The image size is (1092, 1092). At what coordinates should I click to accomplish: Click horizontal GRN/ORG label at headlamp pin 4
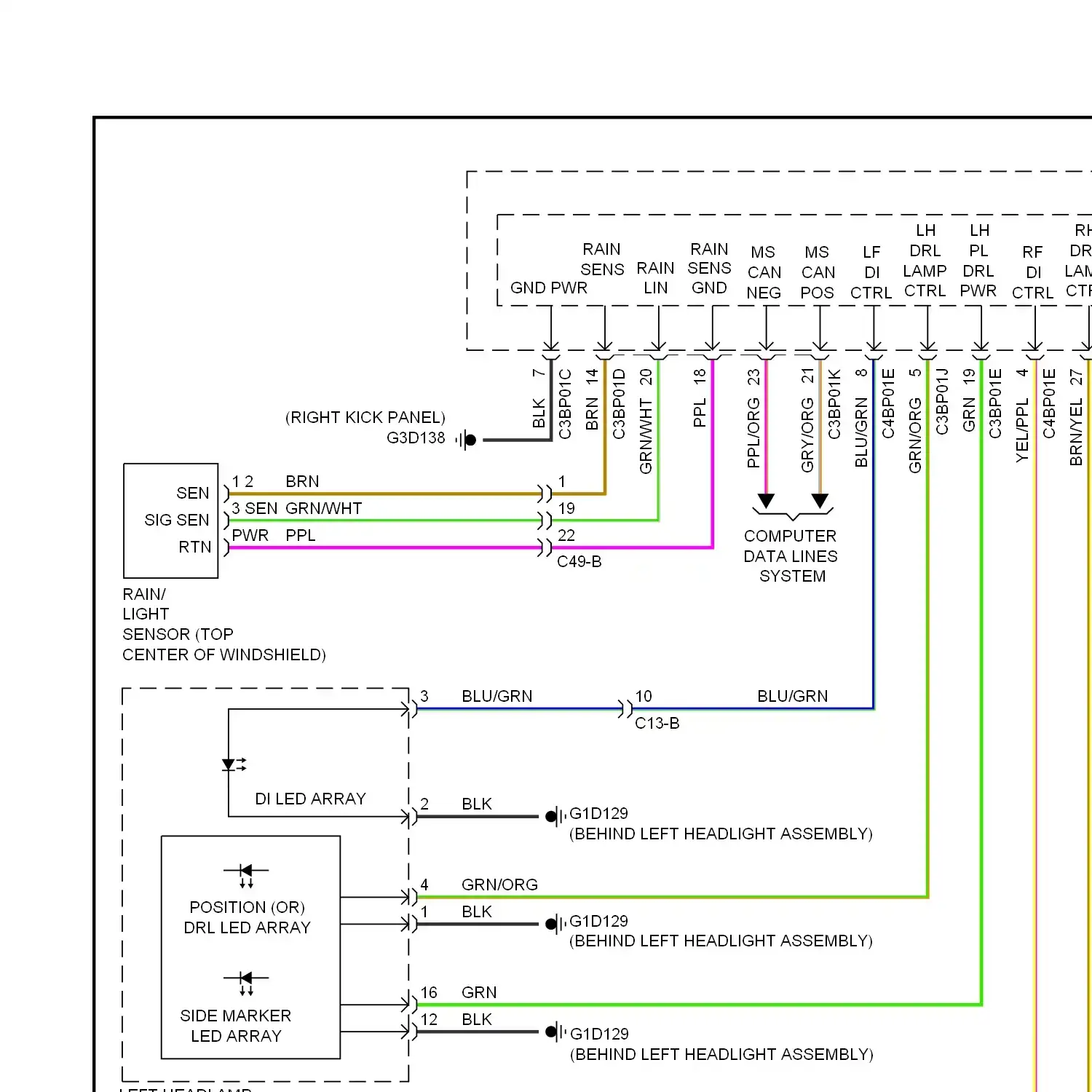tap(499, 885)
